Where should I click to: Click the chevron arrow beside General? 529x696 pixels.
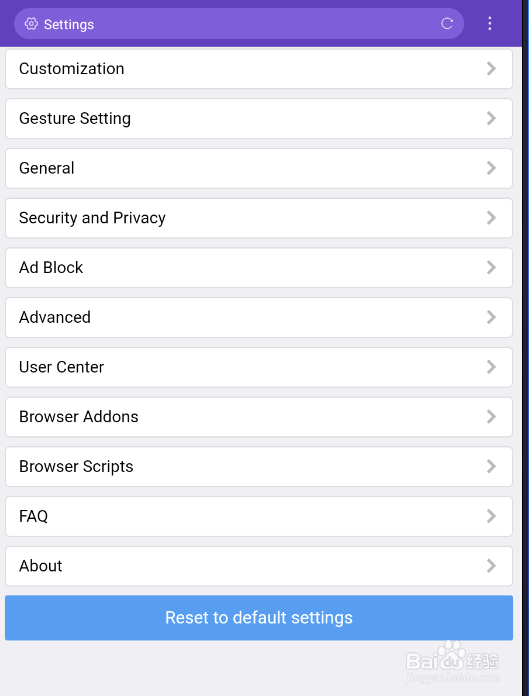(x=491, y=168)
